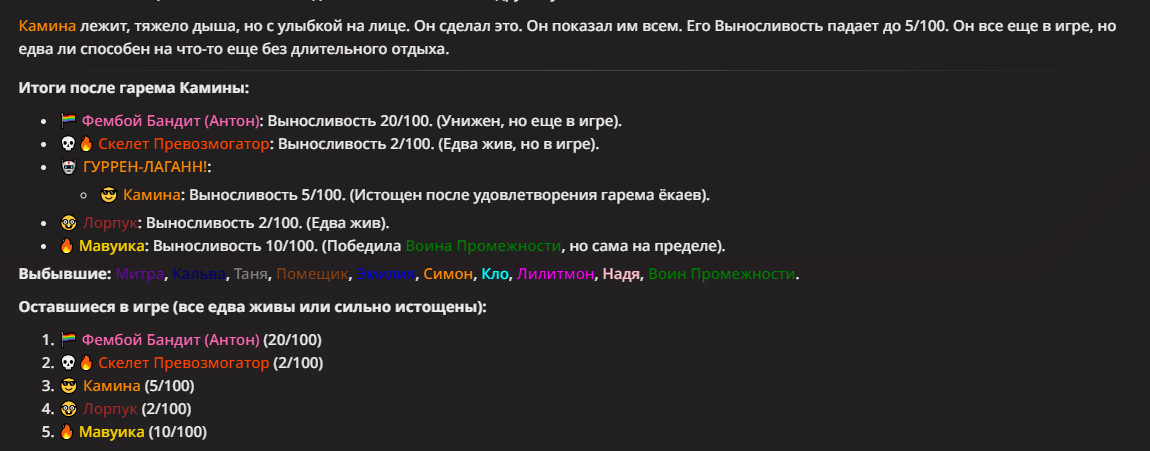The image size is (1150, 451).
Task: Click the gray name 'Таня'
Action: [x=251, y=274]
